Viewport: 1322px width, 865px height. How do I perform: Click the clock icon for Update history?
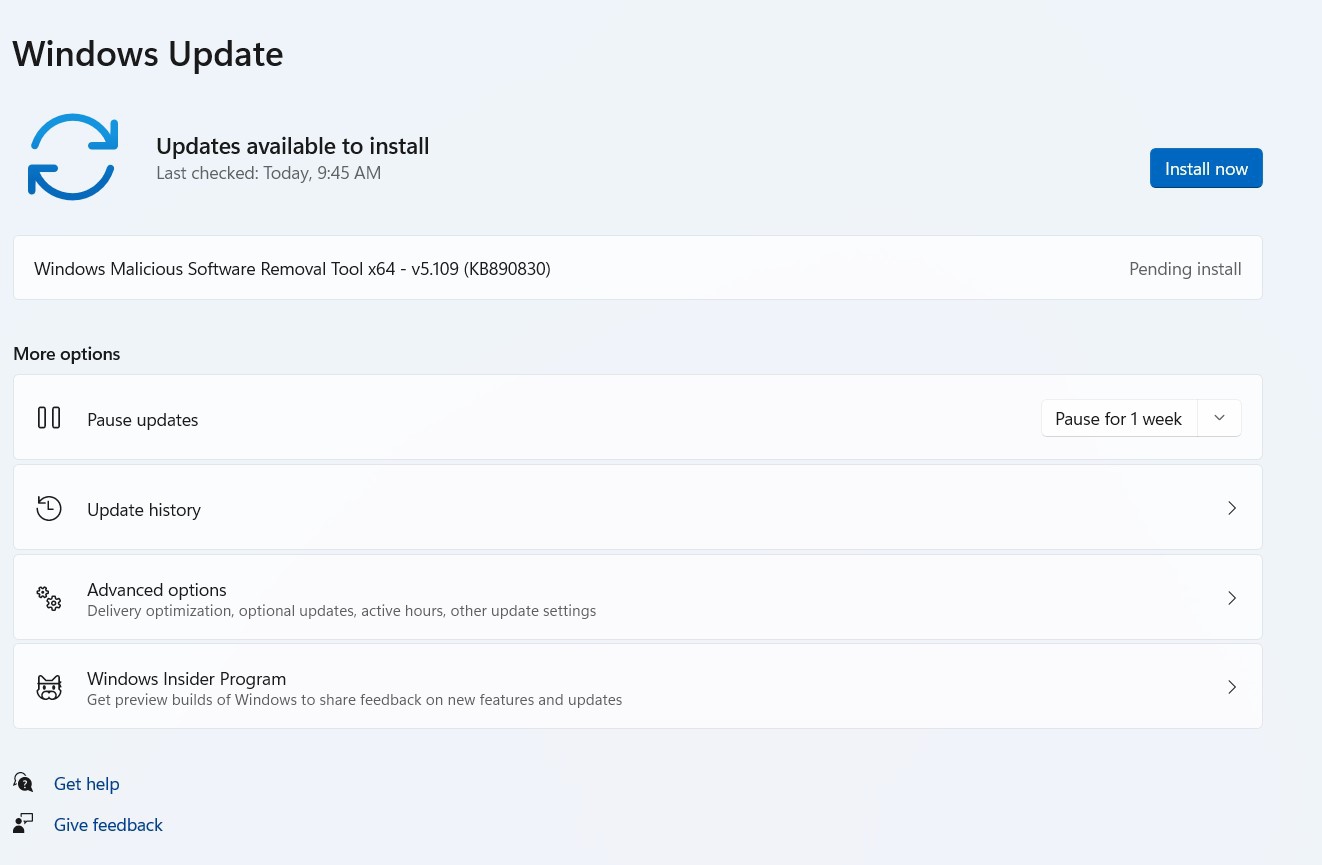49,508
